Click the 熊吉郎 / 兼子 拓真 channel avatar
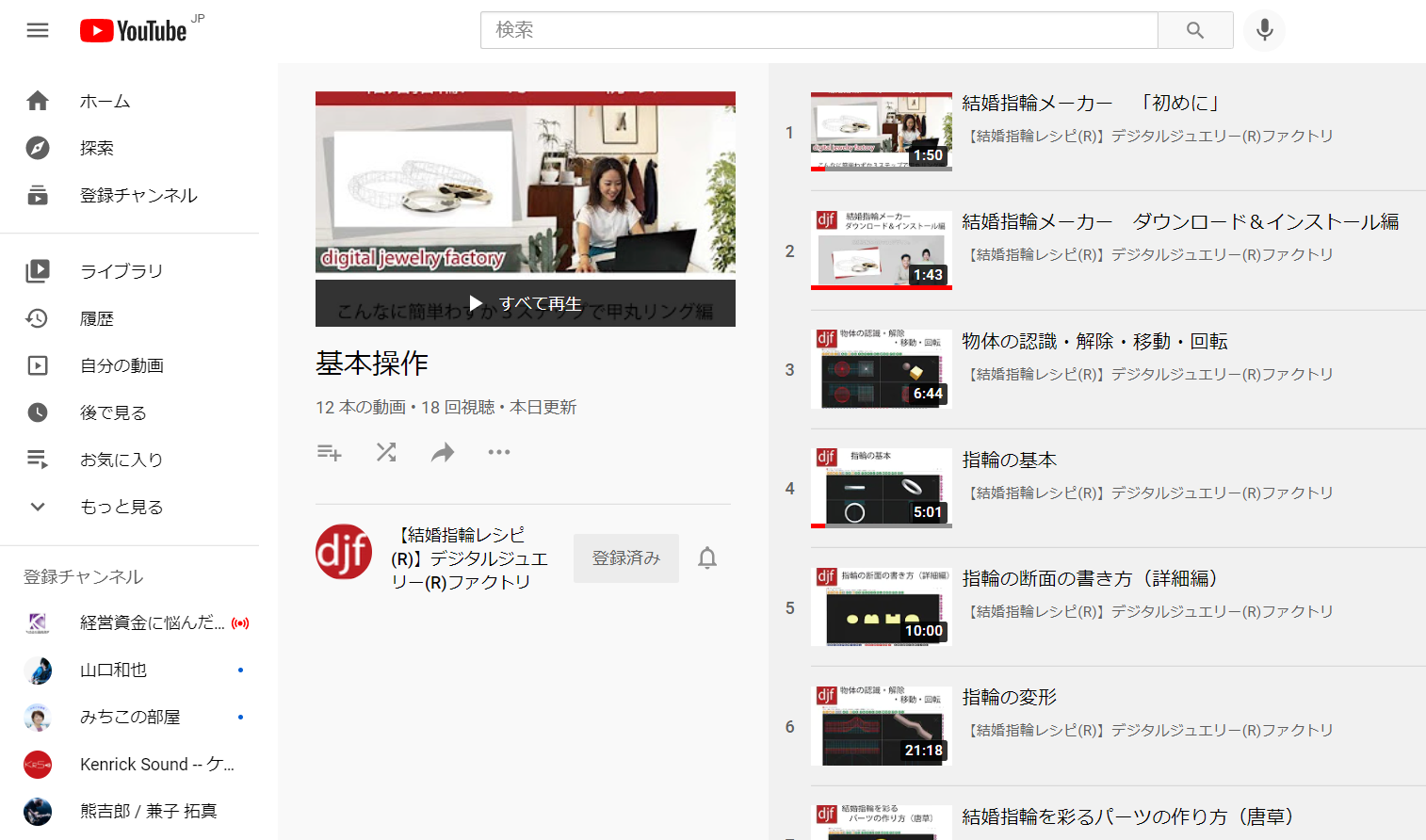This screenshot has width=1426, height=840. 38,811
